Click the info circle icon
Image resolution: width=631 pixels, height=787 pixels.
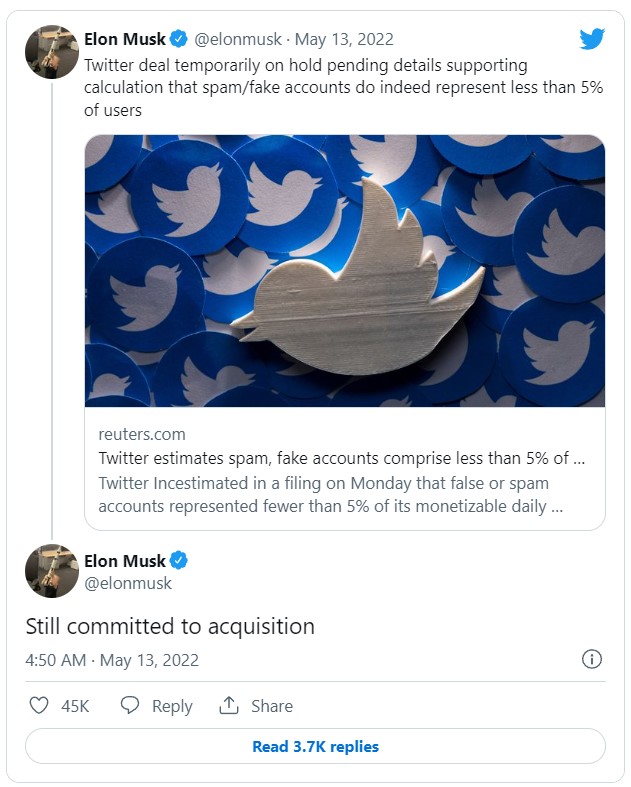point(591,659)
